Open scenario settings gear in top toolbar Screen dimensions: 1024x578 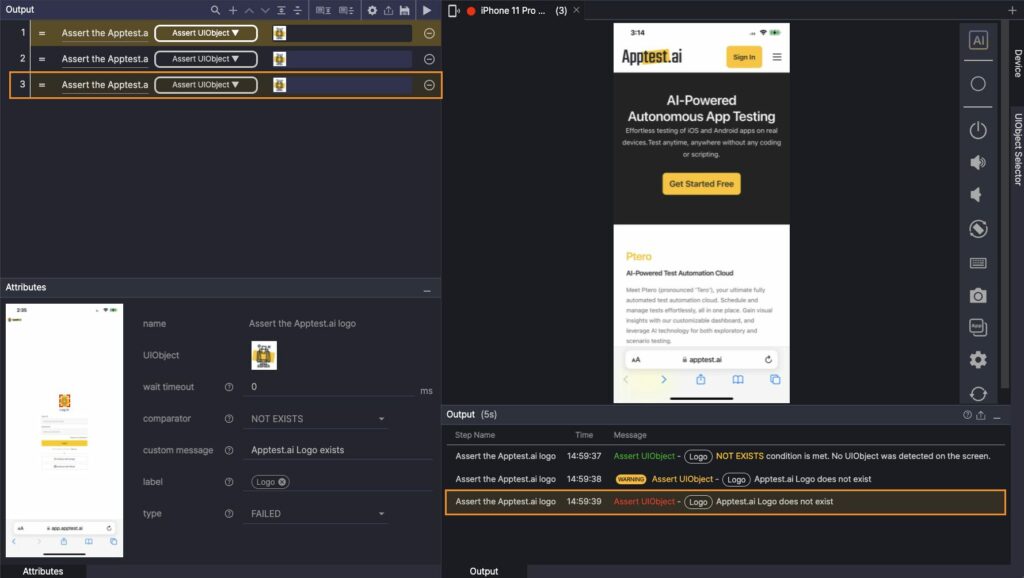coord(372,10)
